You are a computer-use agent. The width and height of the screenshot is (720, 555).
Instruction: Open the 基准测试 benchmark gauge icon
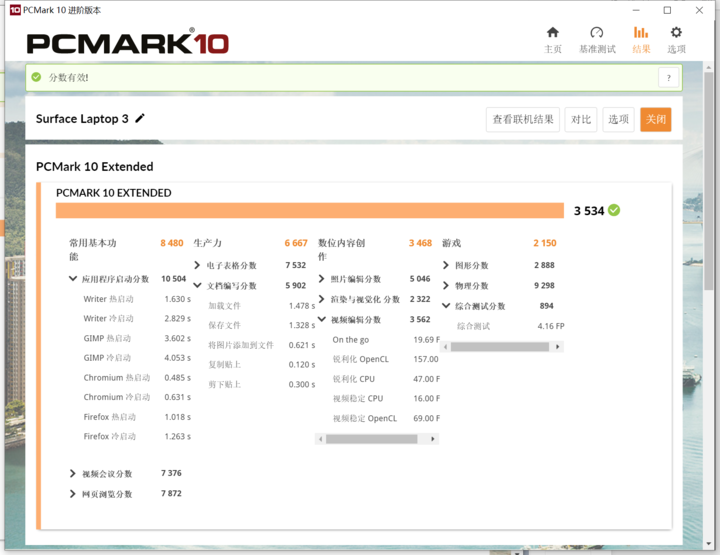click(596, 33)
